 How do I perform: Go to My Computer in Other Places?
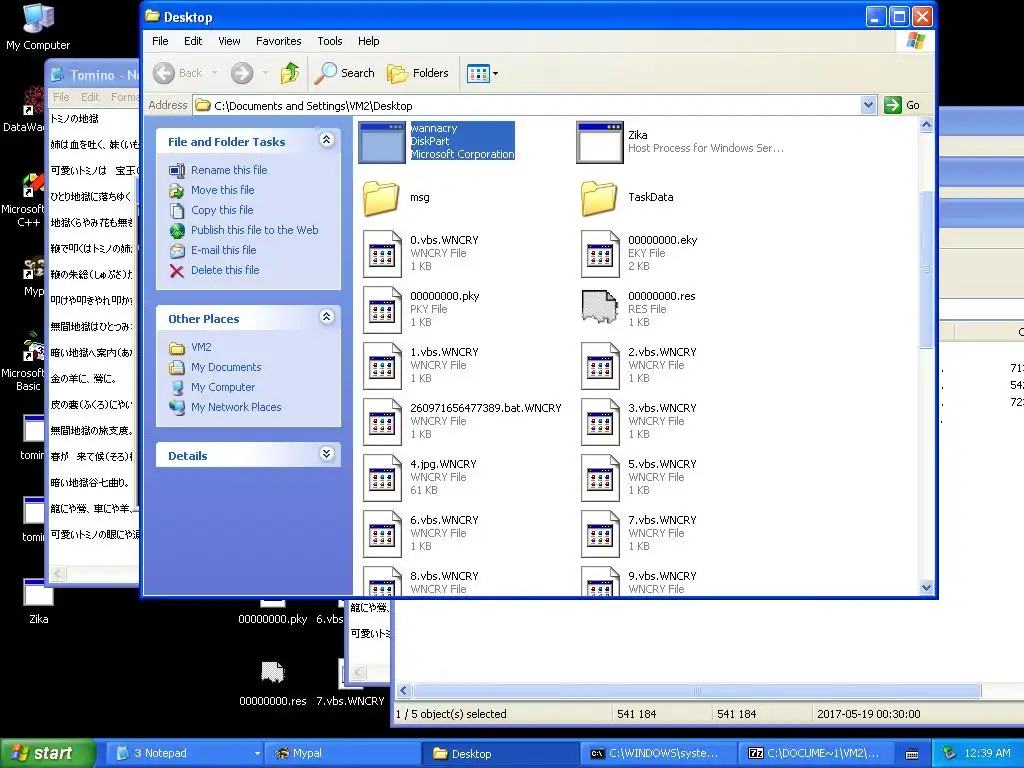[223, 387]
